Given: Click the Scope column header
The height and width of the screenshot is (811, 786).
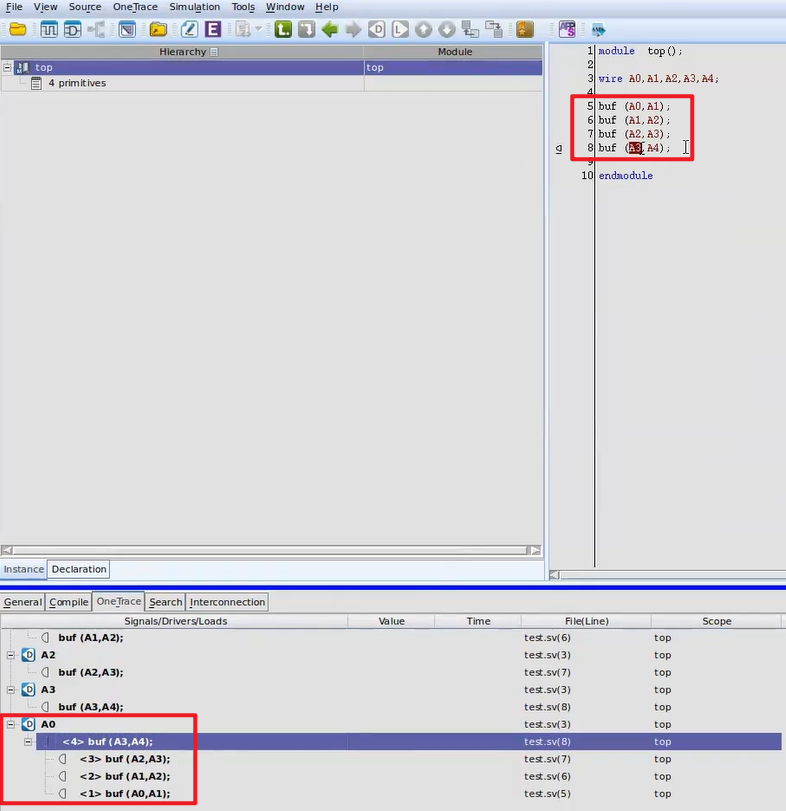Looking at the screenshot, I should click(716, 621).
